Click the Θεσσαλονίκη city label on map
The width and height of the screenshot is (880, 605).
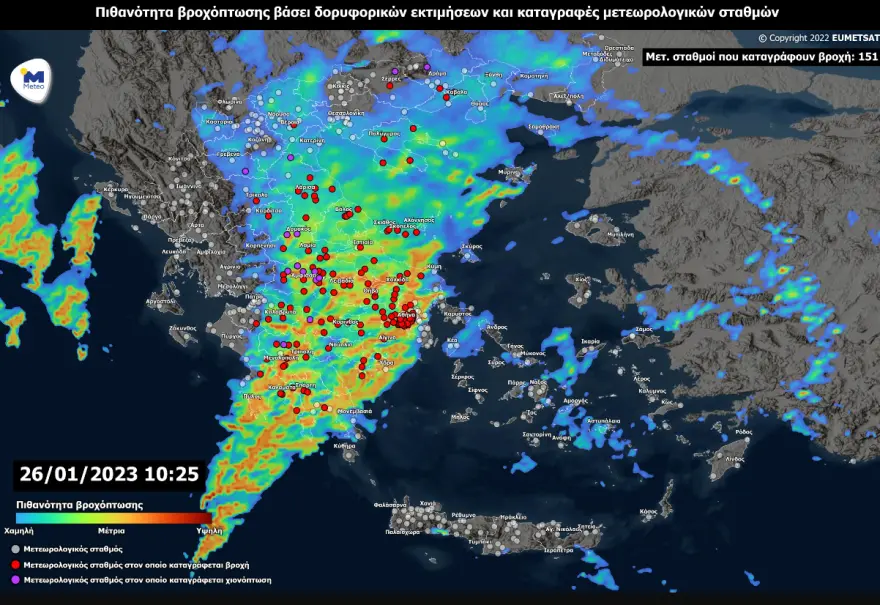click(x=345, y=113)
